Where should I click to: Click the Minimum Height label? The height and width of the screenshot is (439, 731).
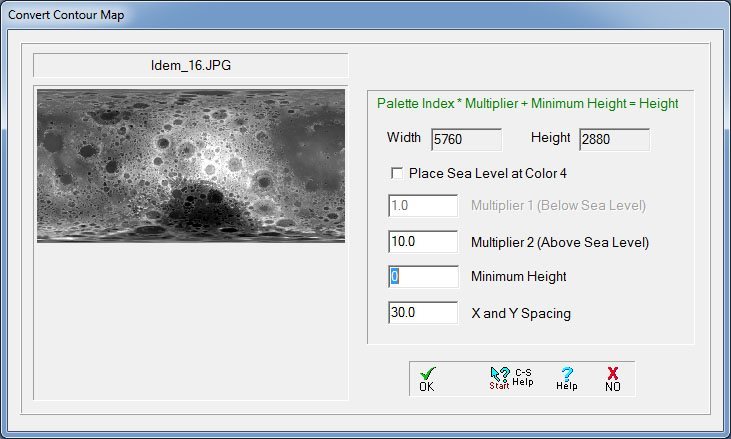[518, 276]
